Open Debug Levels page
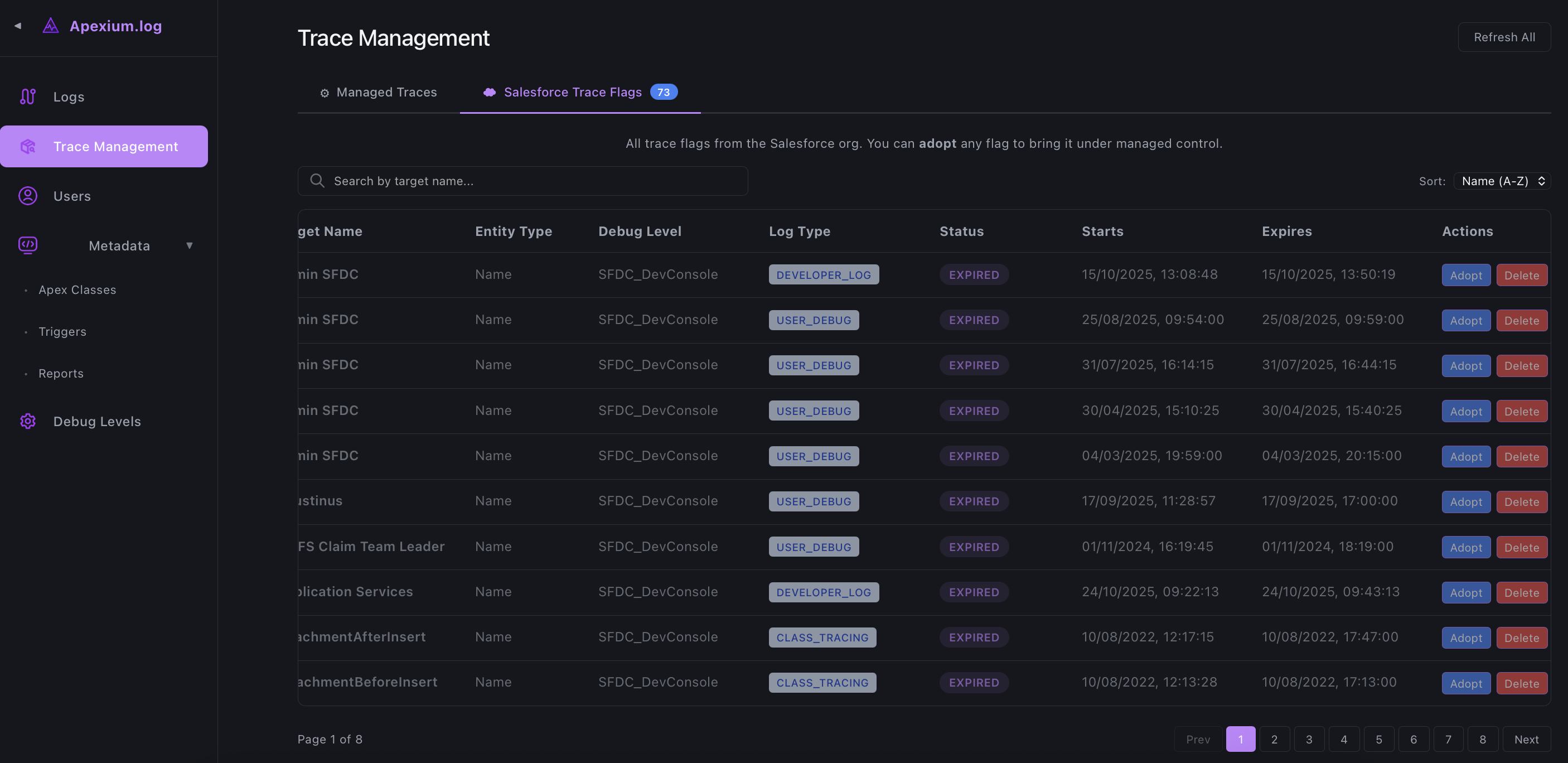Viewport: 1568px width, 763px height. tap(104, 422)
